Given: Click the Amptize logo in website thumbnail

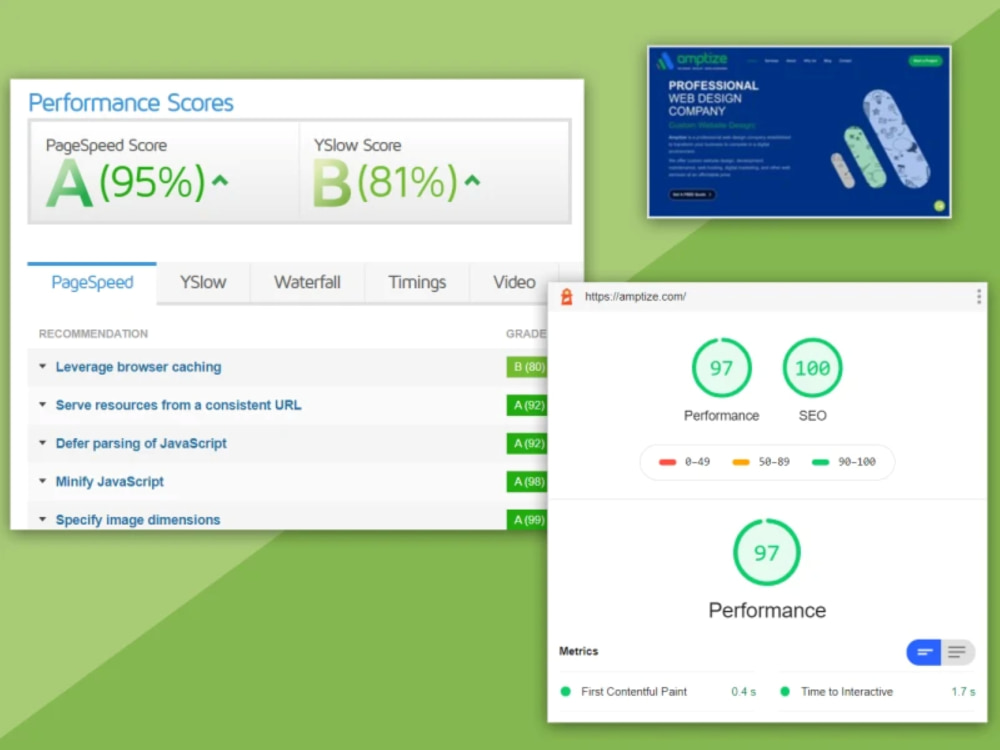Looking at the screenshot, I should [x=693, y=61].
